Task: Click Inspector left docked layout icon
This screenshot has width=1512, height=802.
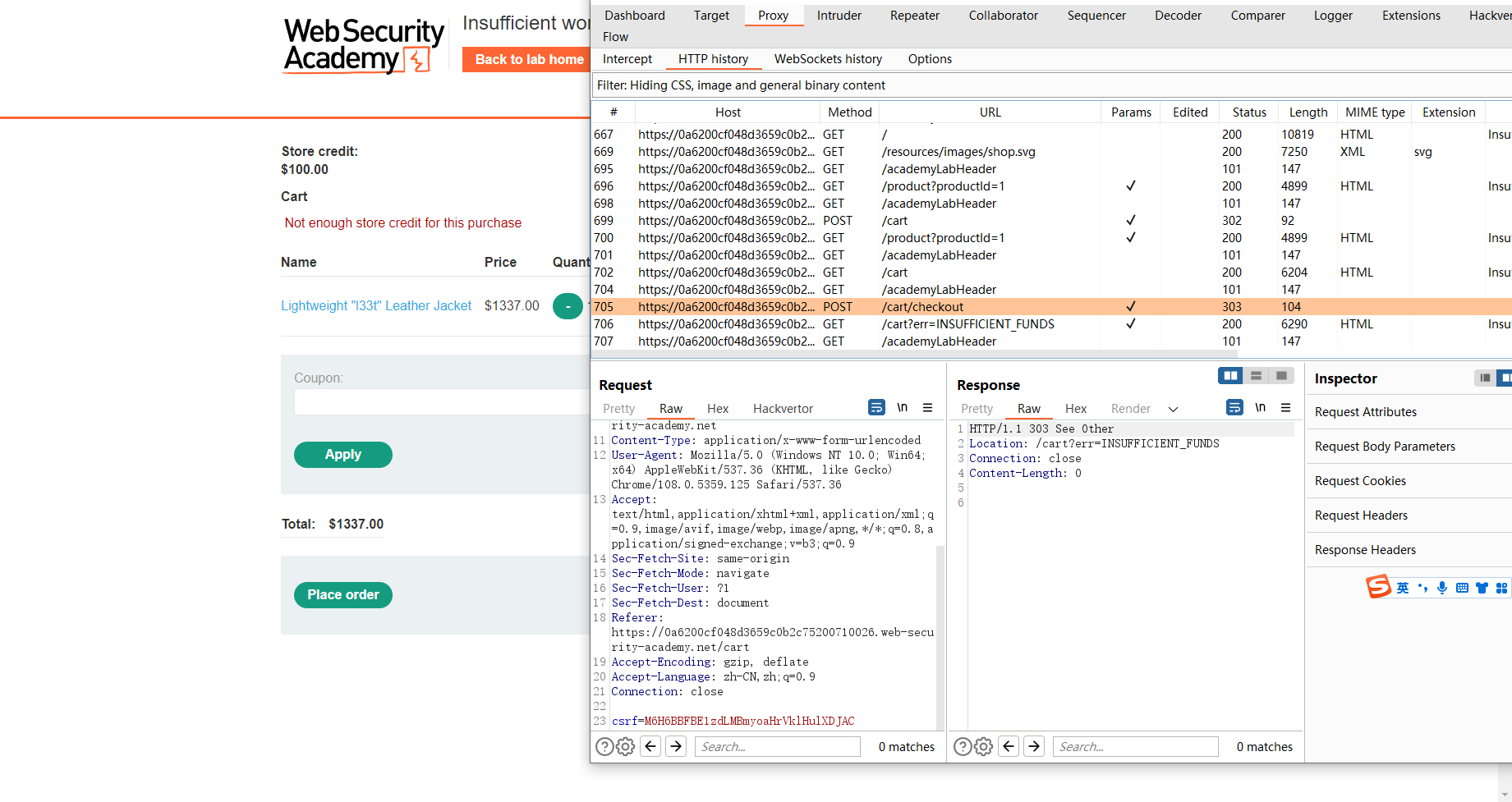Action: coord(1485,378)
